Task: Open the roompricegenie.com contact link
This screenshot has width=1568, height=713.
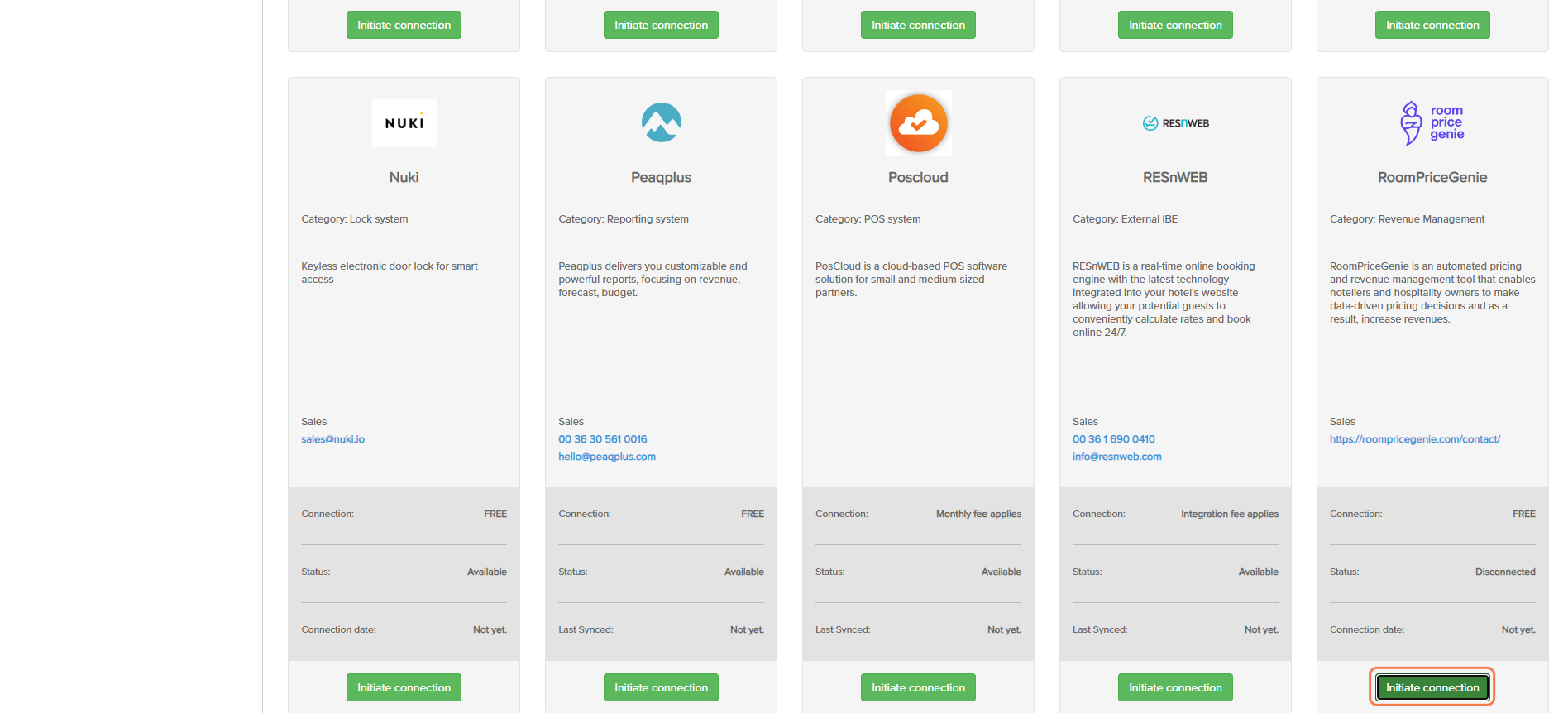Action: (1414, 439)
